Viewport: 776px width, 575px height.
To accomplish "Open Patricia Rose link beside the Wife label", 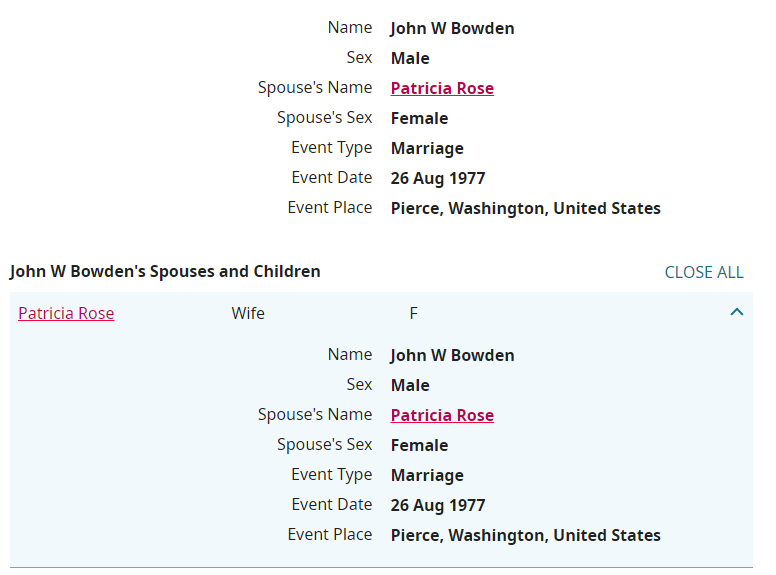I will click(x=66, y=314).
